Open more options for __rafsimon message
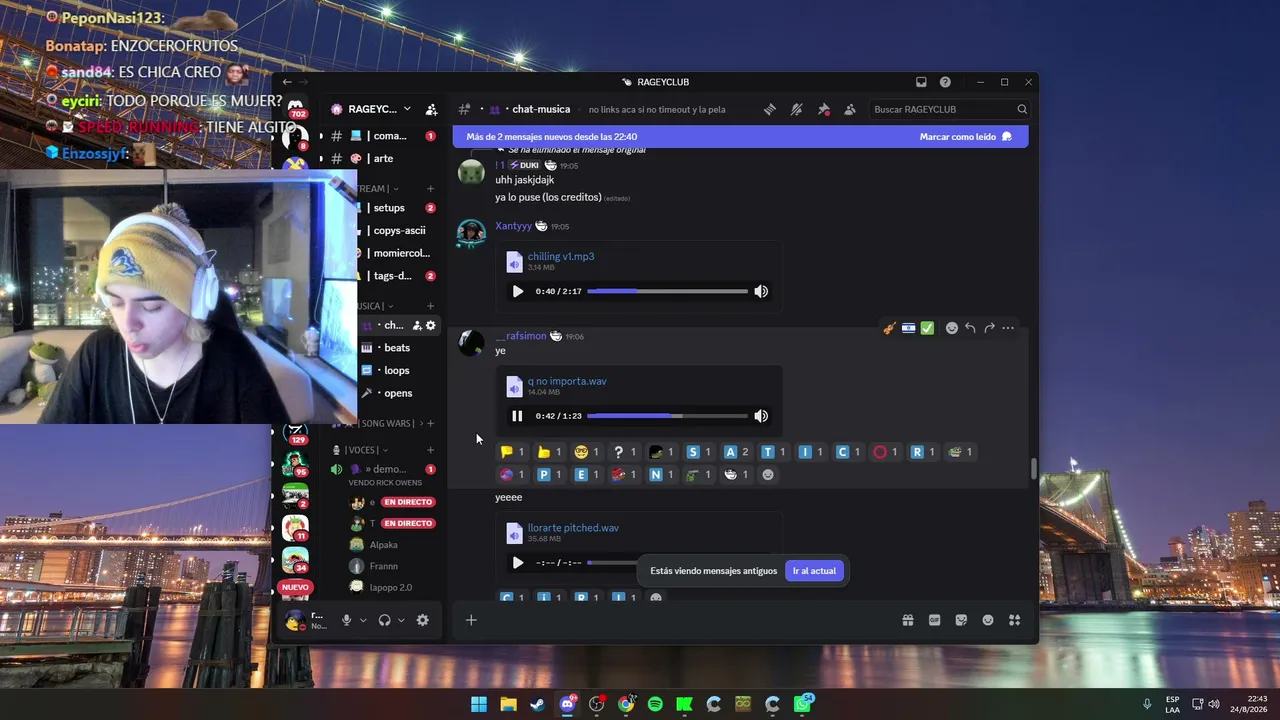 (1008, 328)
